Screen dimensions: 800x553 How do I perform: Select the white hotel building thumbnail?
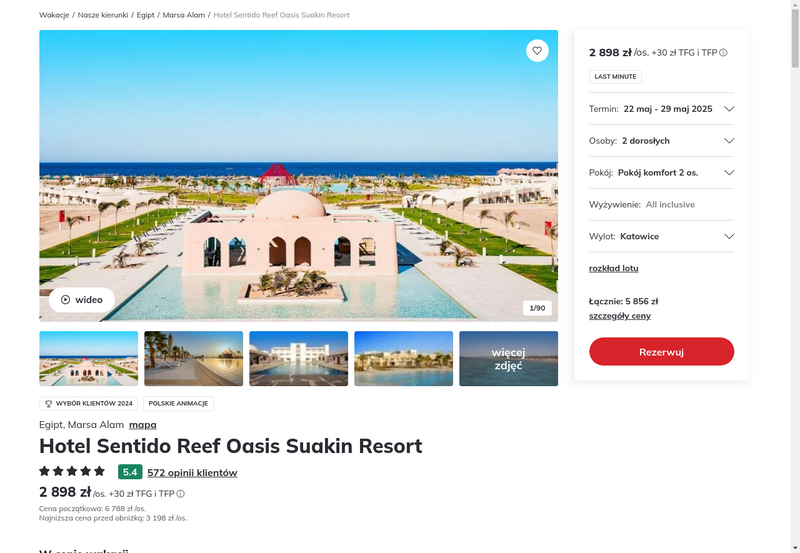pyautogui.click(x=298, y=359)
